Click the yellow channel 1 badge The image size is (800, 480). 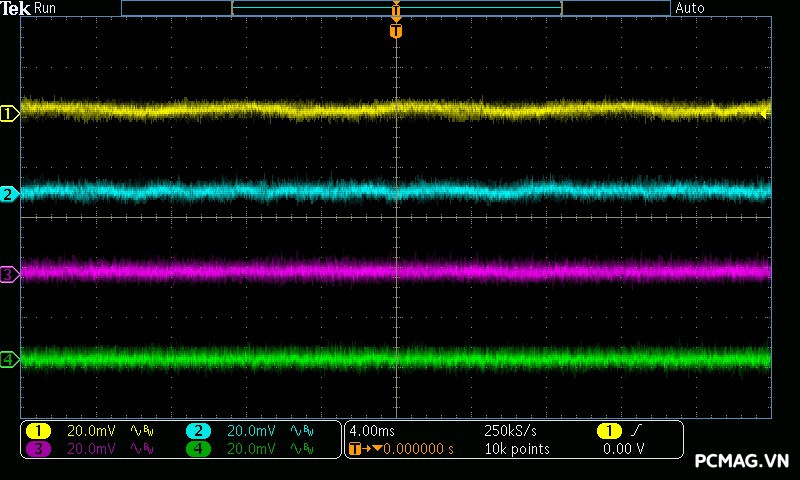(38, 430)
